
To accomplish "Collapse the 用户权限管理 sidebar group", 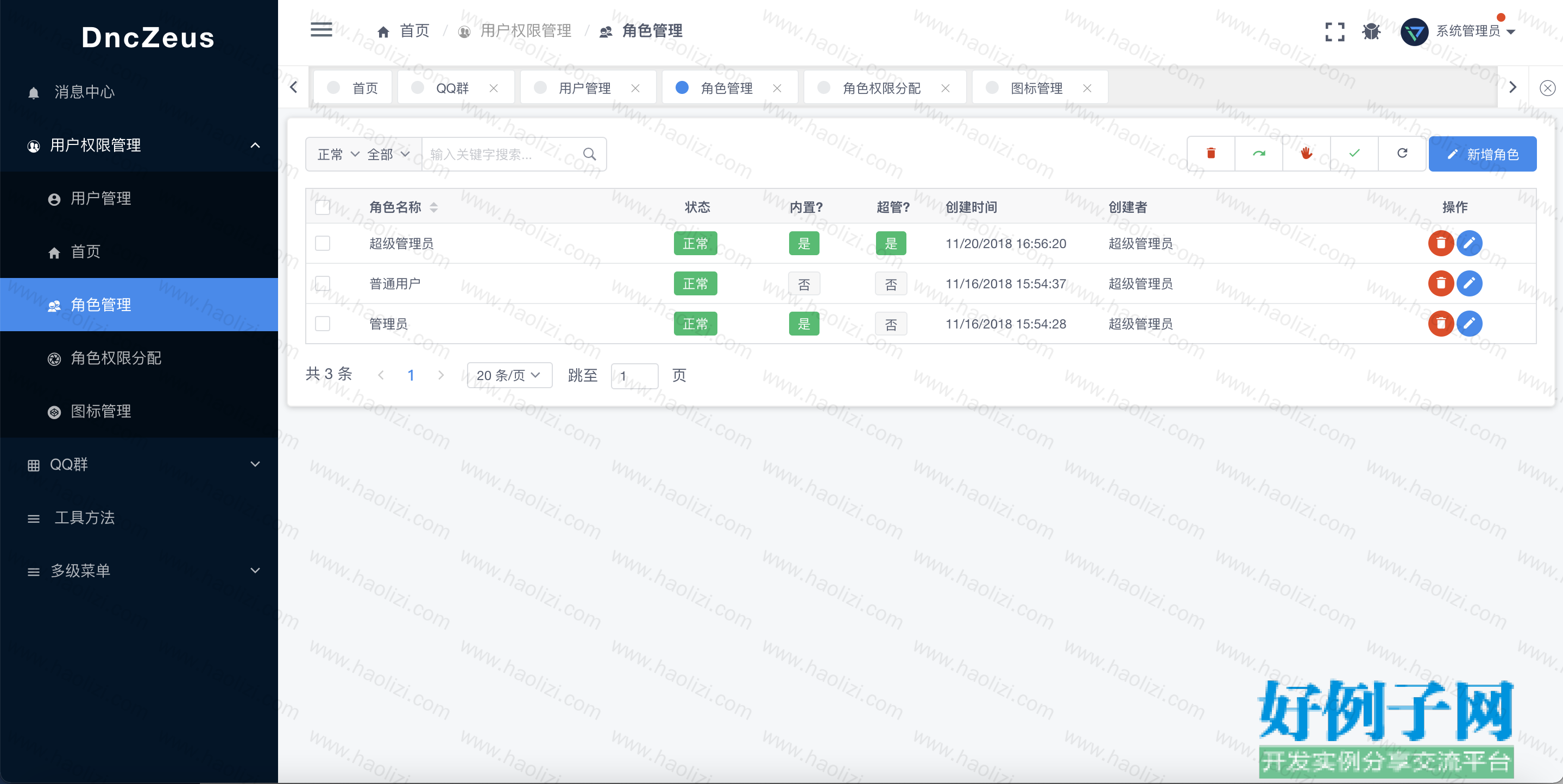I will pos(139,145).
